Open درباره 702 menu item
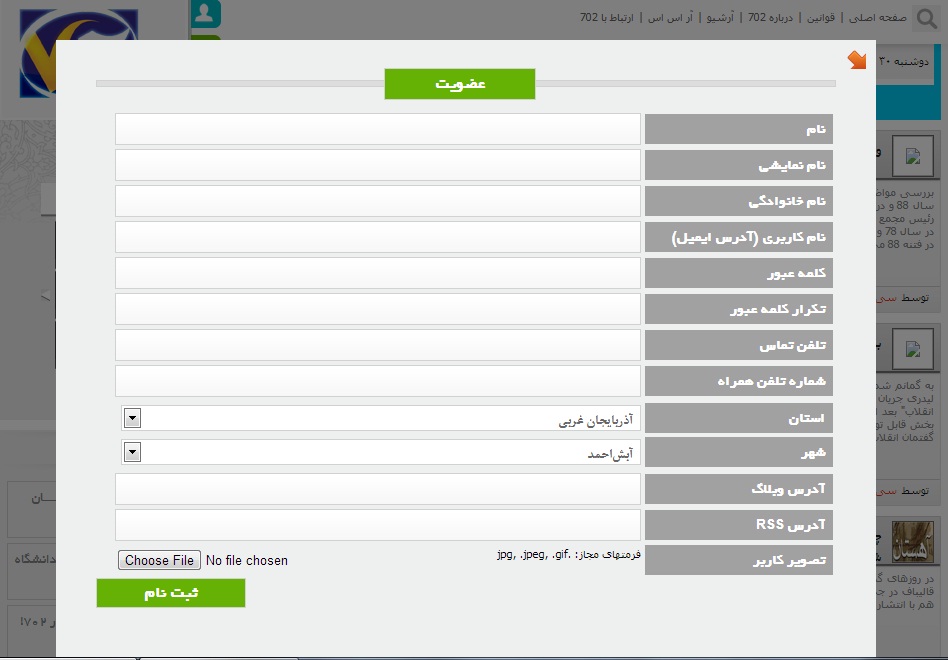The width and height of the screenshot is (948, 660). 770,18
